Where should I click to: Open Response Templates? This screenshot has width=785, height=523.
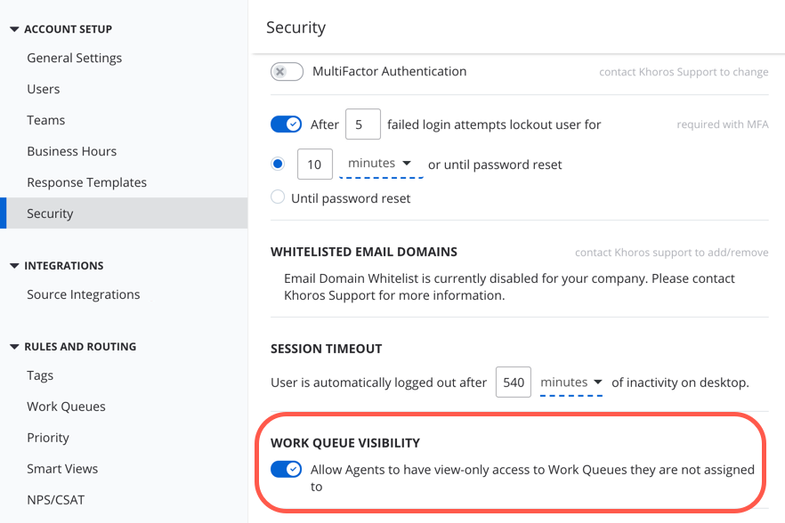coord(87,183)
